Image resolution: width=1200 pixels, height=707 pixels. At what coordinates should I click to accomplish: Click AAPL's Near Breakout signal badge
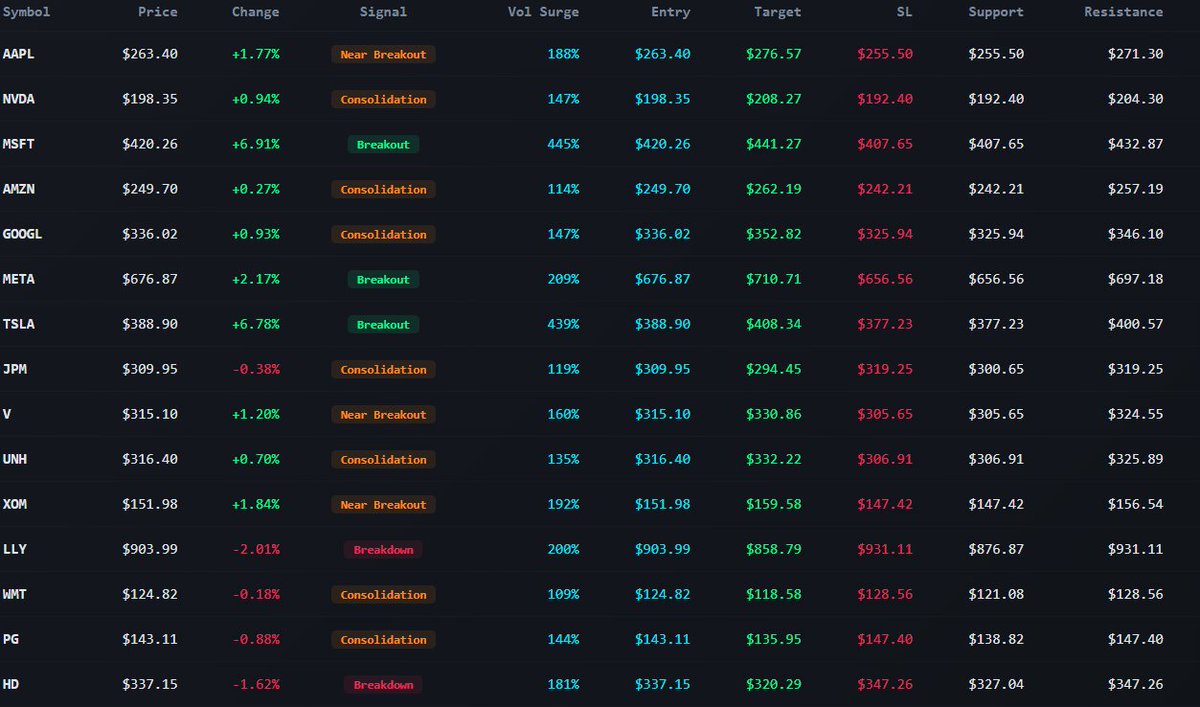(383, 54)
